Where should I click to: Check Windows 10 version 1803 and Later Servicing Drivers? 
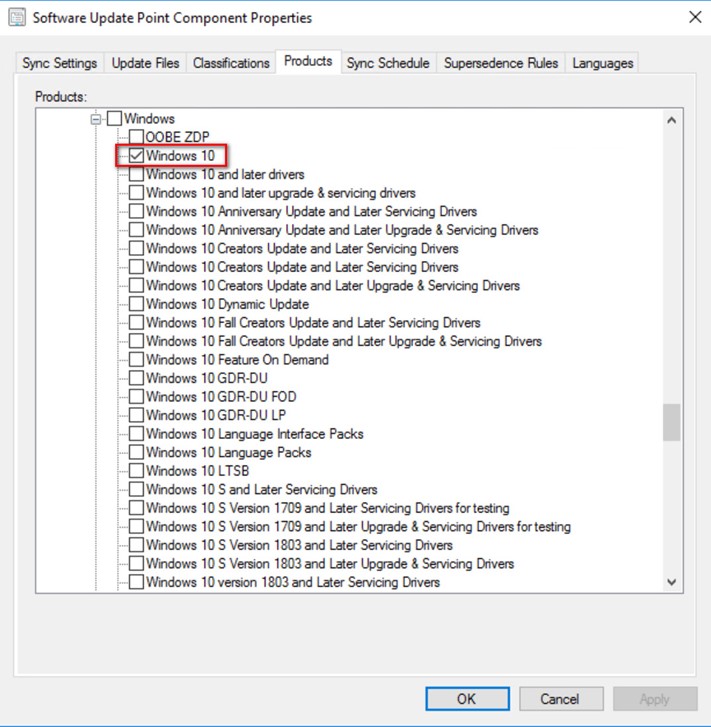coord(136,581)
